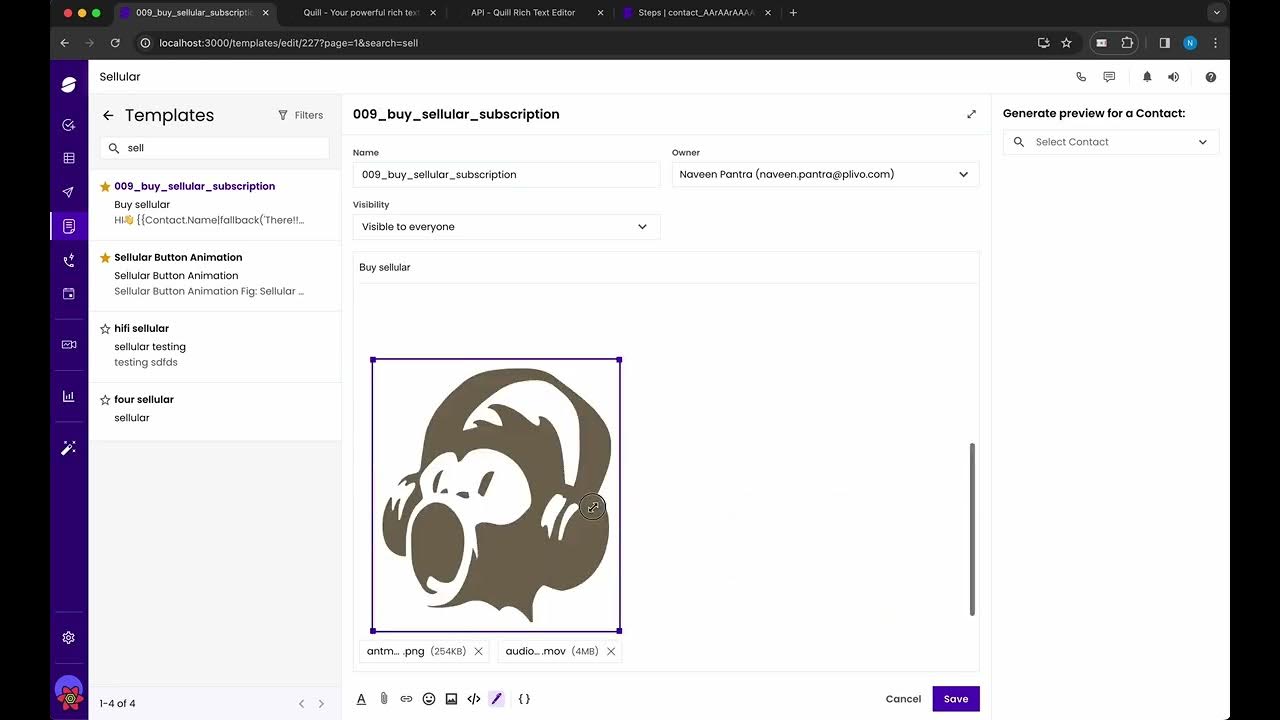Open the calendar icon in sidebar
The width and height of the screenshot is (1280, 720).
tap(69, 294)
